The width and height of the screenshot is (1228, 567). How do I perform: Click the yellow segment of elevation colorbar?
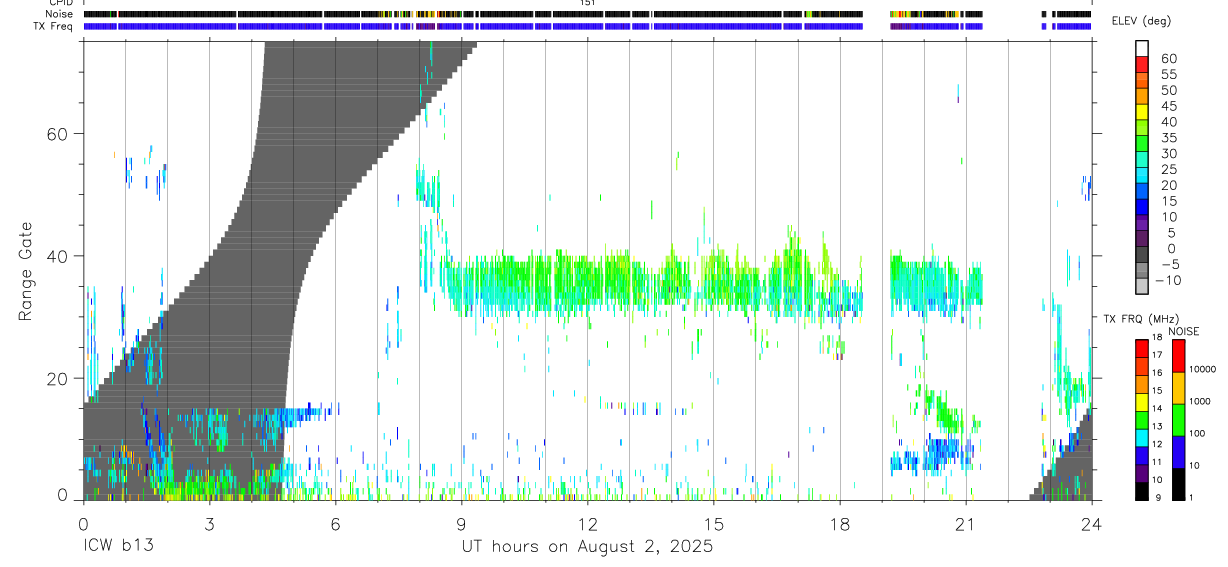(x=1143, y=112)
